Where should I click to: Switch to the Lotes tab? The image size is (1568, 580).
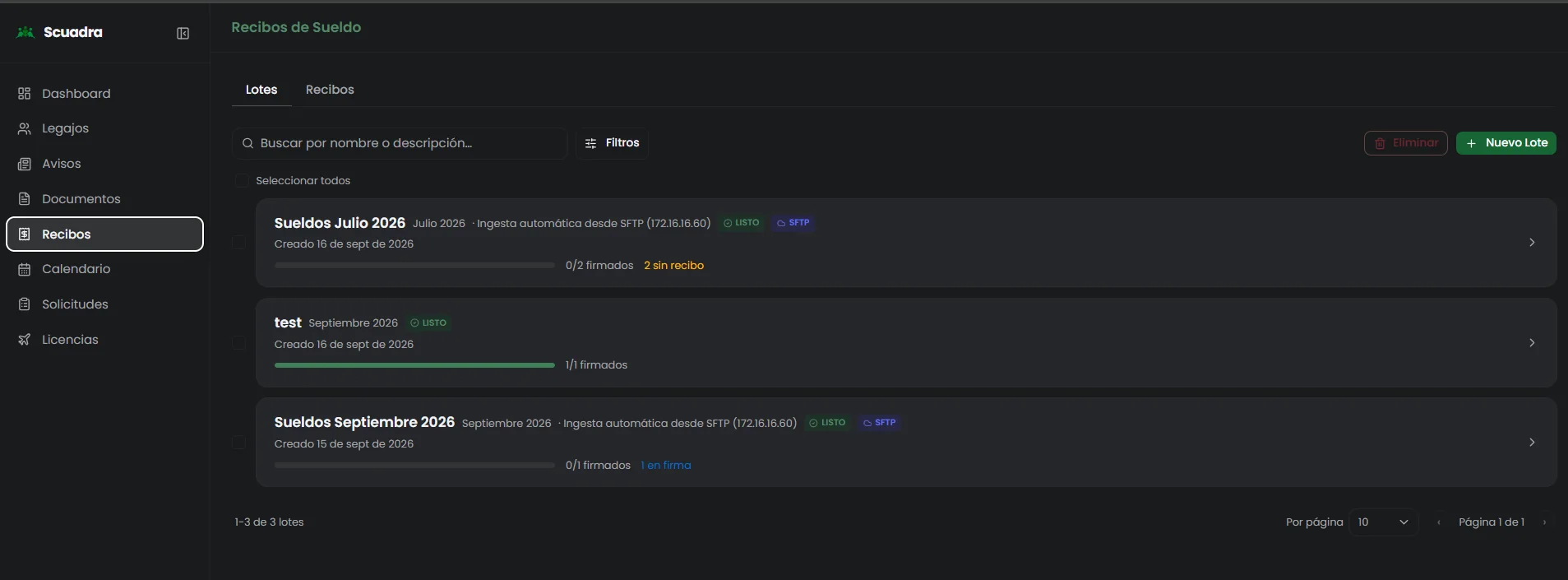click(x=261, y=90)
